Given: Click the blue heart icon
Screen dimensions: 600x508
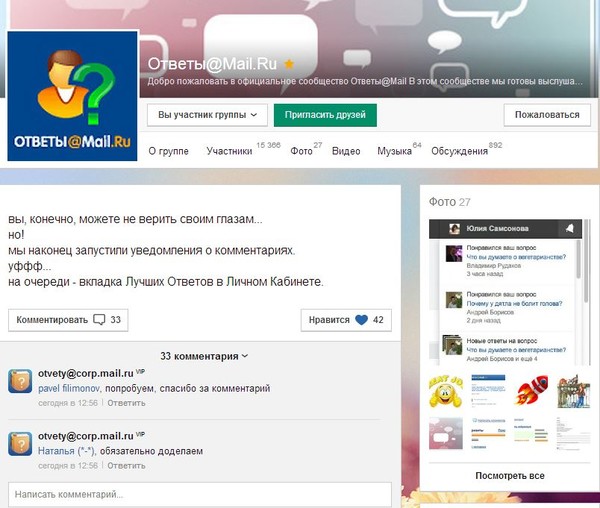Looking at the screenshot, I should (361, 320).
